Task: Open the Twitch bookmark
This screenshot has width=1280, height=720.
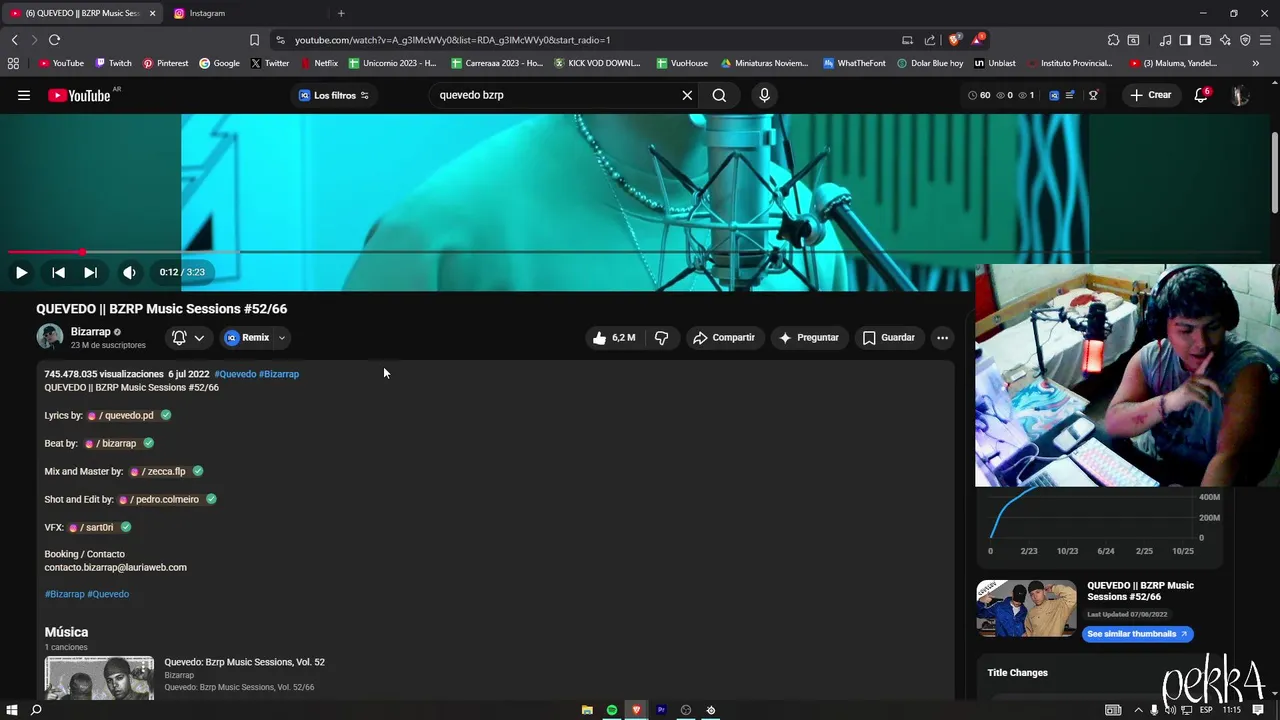Action: pyautogui.click(x=114, y=63)
